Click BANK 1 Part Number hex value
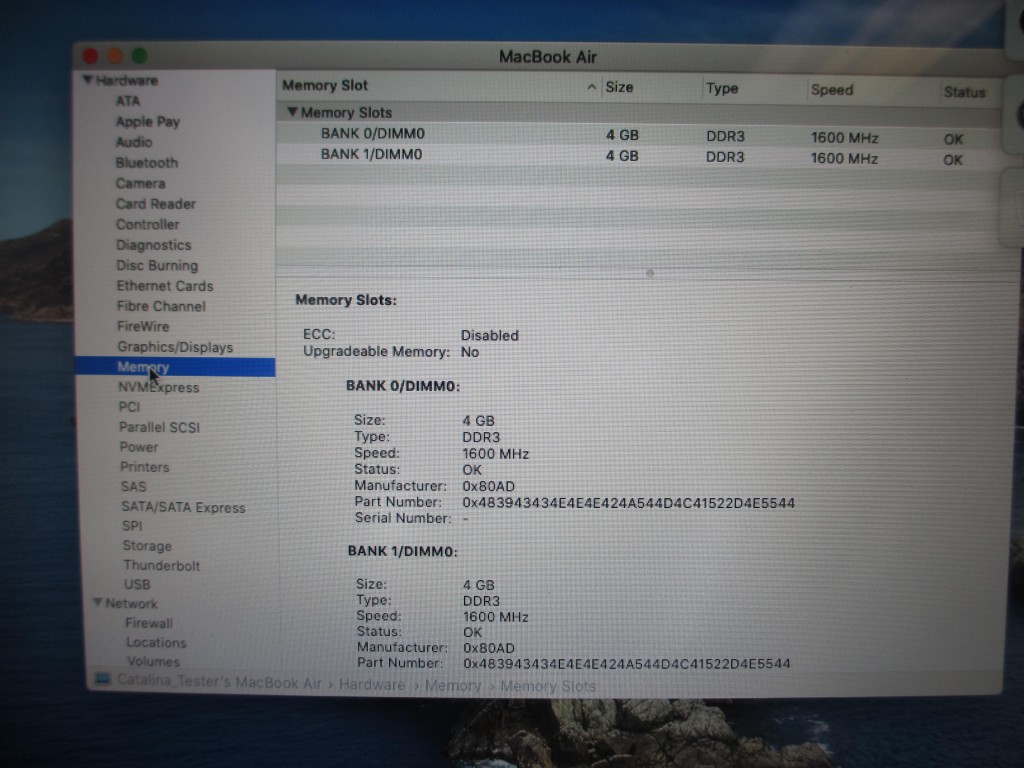Viewport: 1024px width, 768px height. (x=627, y=664)
